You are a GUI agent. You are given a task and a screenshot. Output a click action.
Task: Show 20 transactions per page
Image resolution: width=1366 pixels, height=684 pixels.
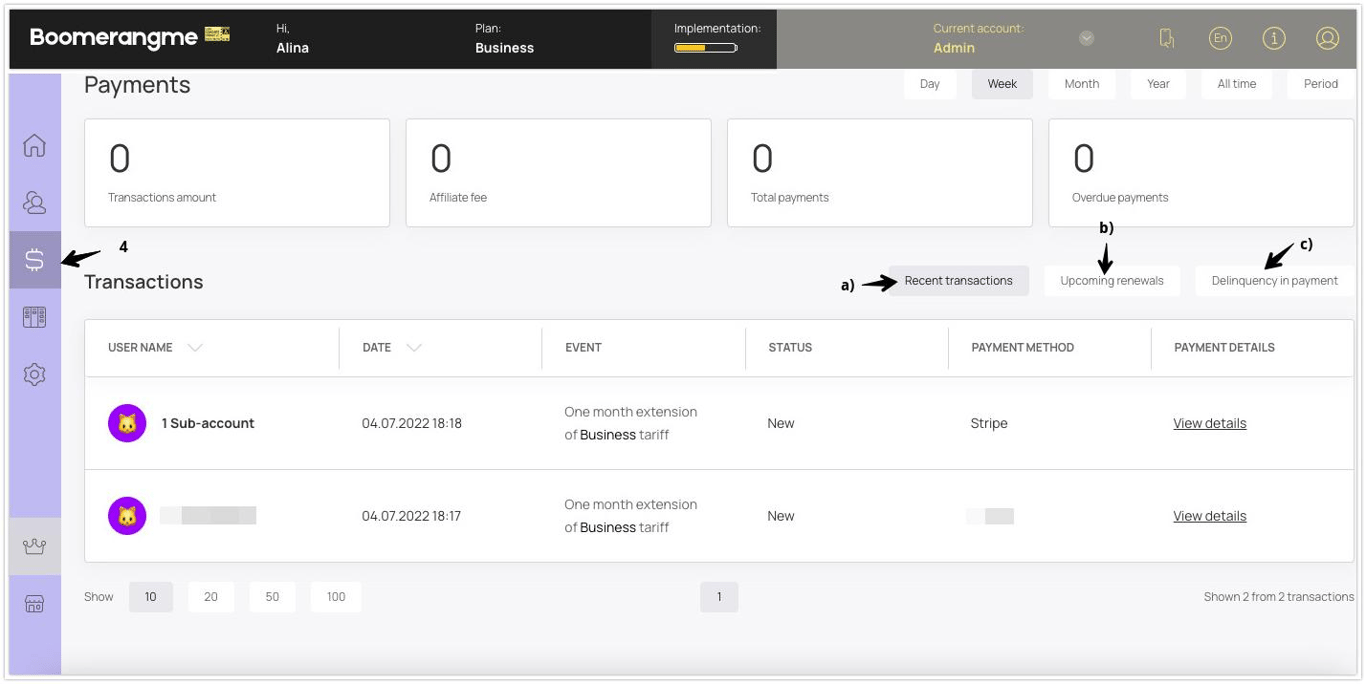point(211,597)
